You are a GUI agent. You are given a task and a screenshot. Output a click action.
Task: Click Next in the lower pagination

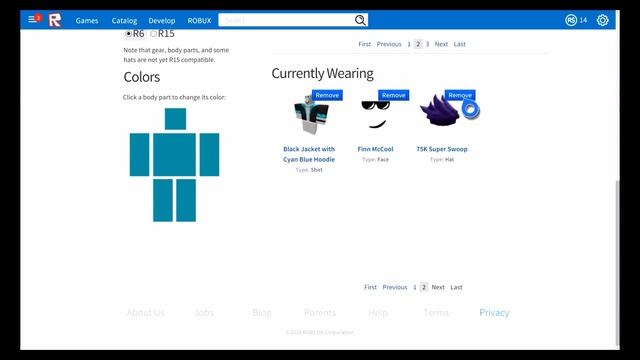[438, 287]
